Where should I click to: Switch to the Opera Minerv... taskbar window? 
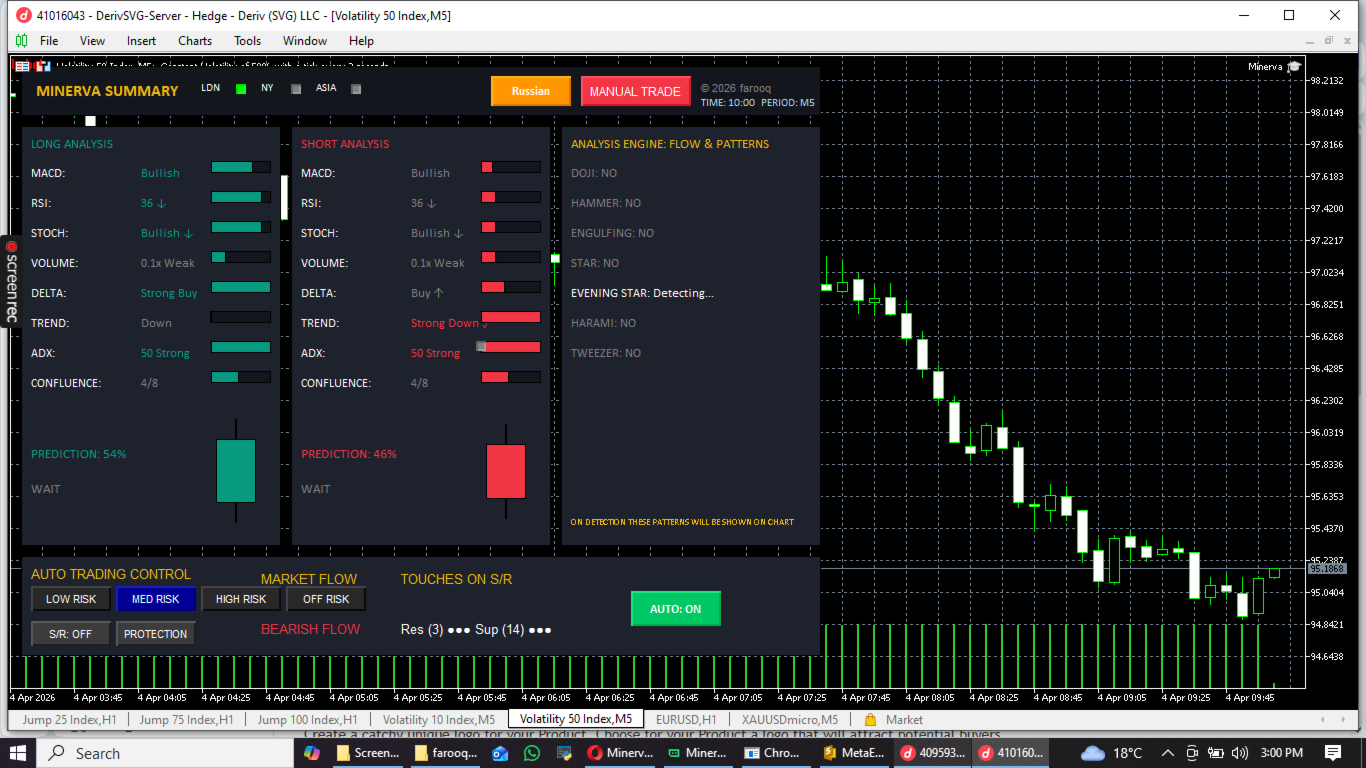(620, 753)
